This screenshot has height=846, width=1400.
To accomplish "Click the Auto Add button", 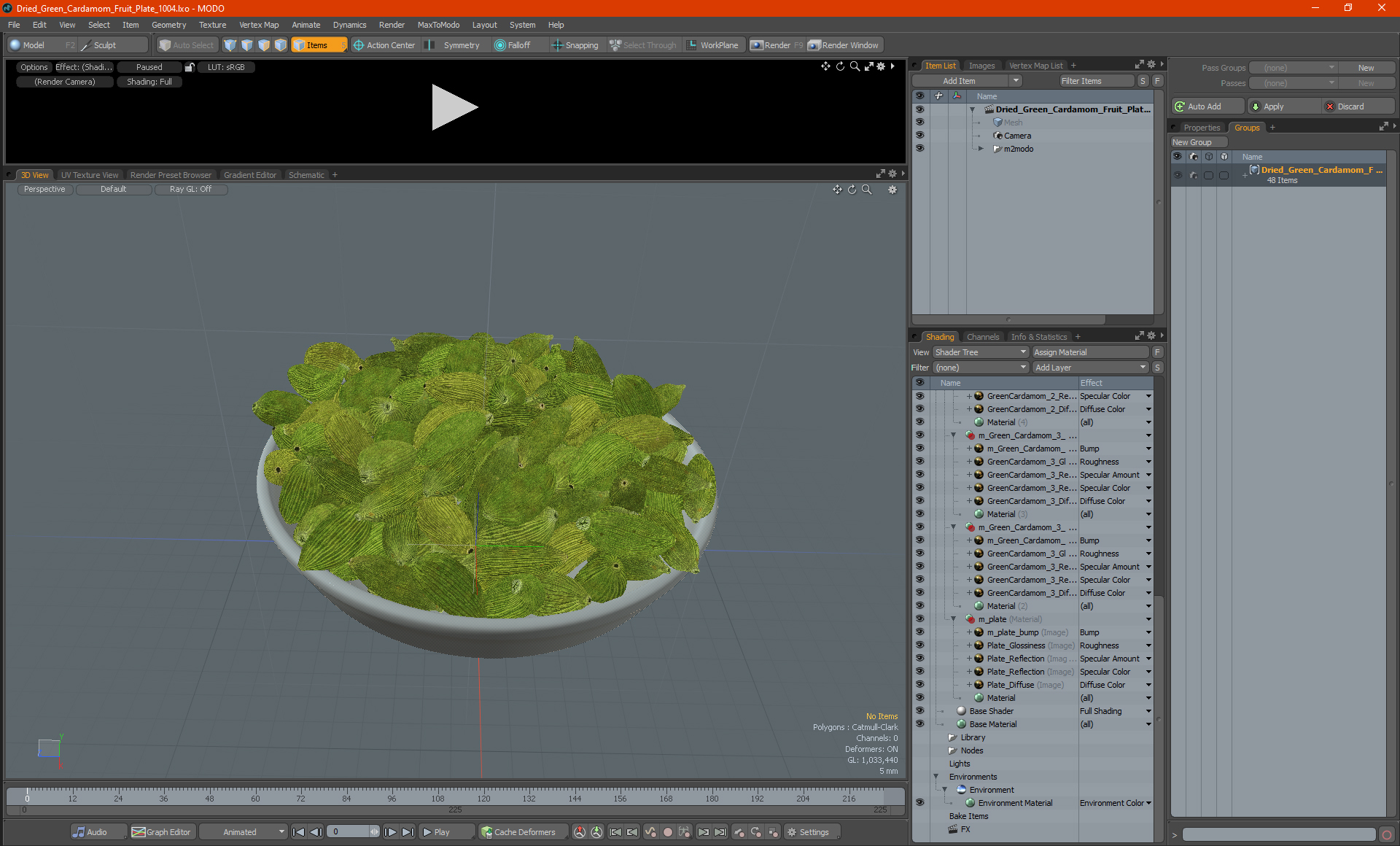I will 1207,106.
